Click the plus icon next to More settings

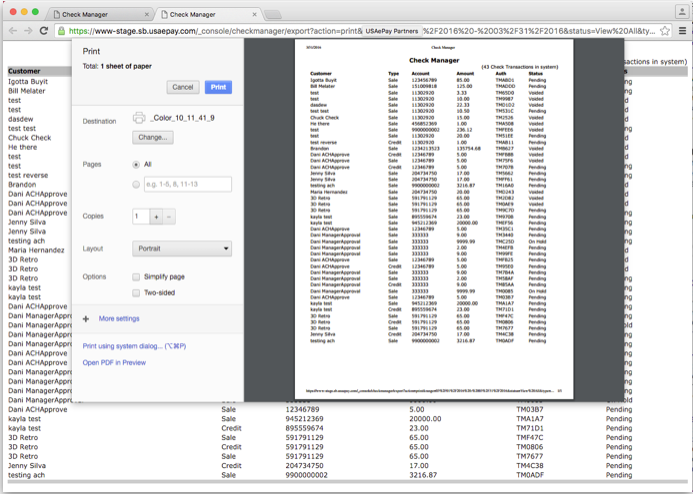pos(87,318)
